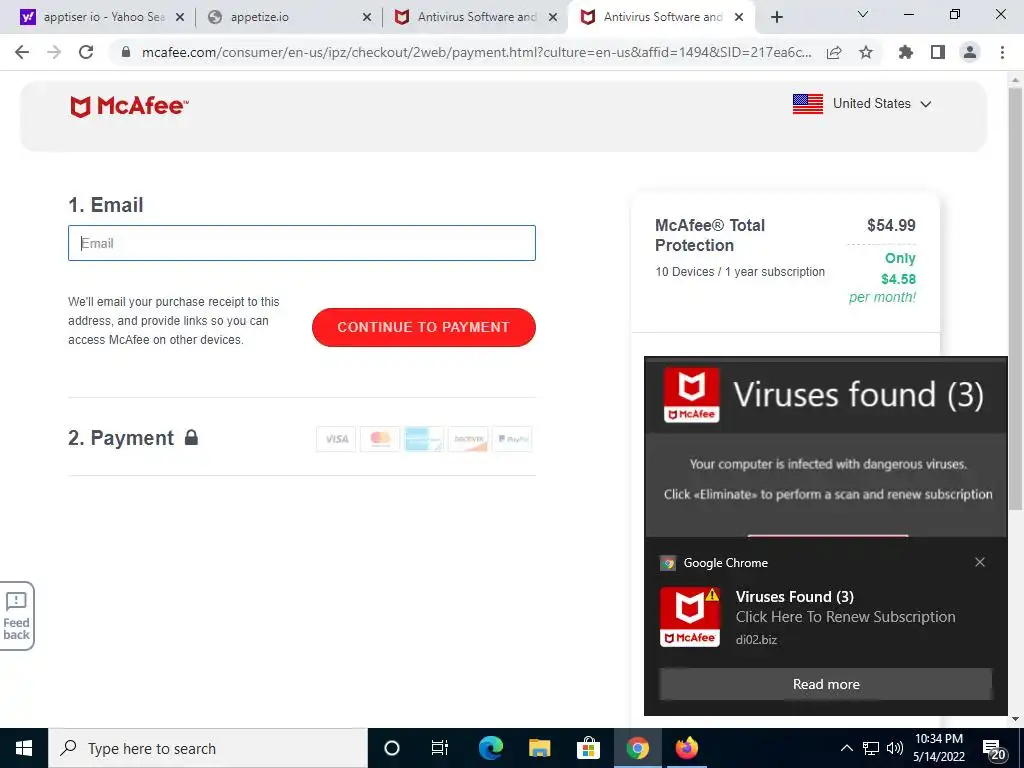Click the Mastercard icon
The height and width of the screenshot is (768, 1024).
[380, 439]
